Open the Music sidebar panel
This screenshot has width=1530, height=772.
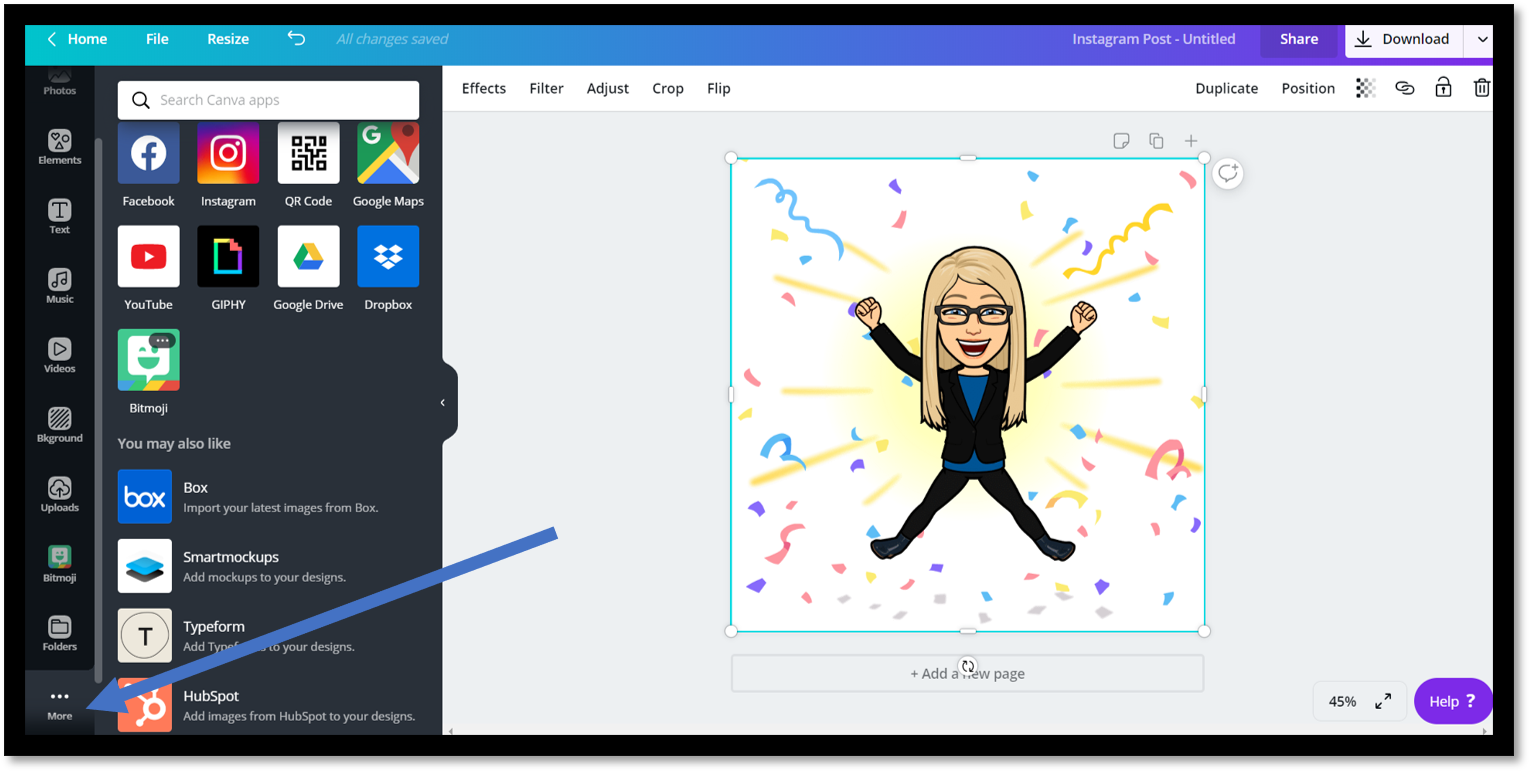coord(60,286)
